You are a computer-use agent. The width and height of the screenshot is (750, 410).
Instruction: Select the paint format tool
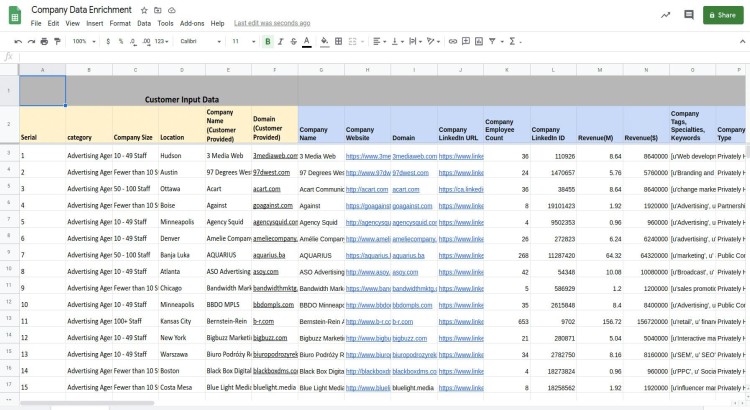(x=57, y=42)
